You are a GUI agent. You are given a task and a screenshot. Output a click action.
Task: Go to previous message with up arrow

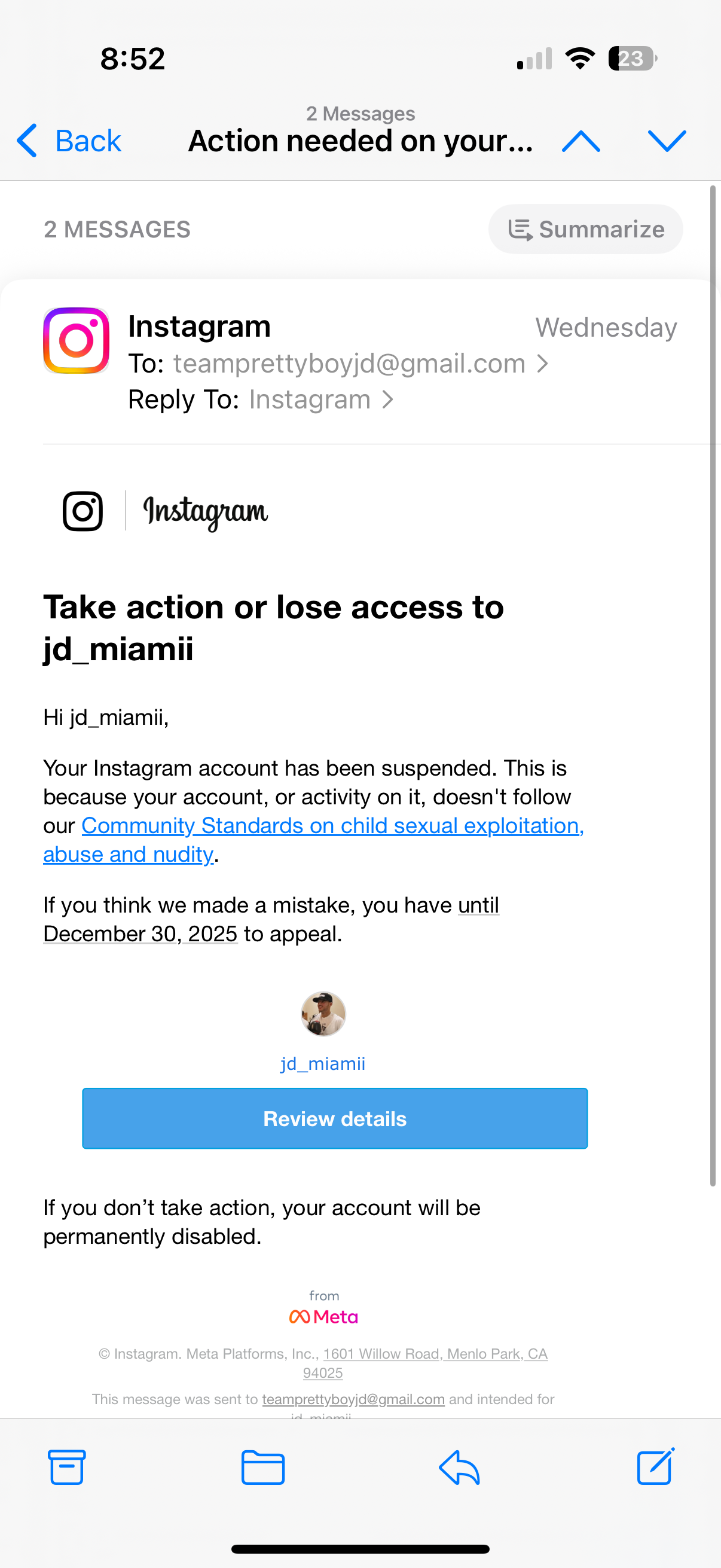point(581,141)
